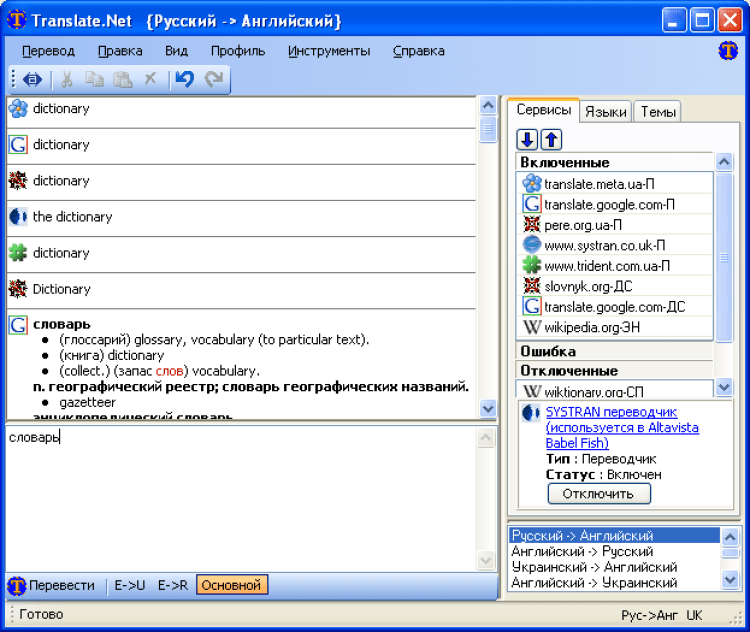The image size is (750, 632).
Task: Open the Перевод menu
Action: (48, 51)
